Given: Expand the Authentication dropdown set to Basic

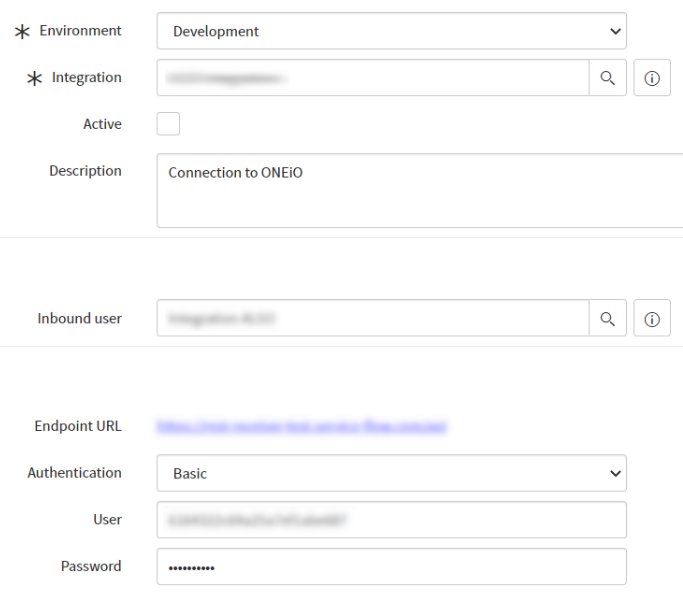Looking at the screenshot, I should coord(391,473).
